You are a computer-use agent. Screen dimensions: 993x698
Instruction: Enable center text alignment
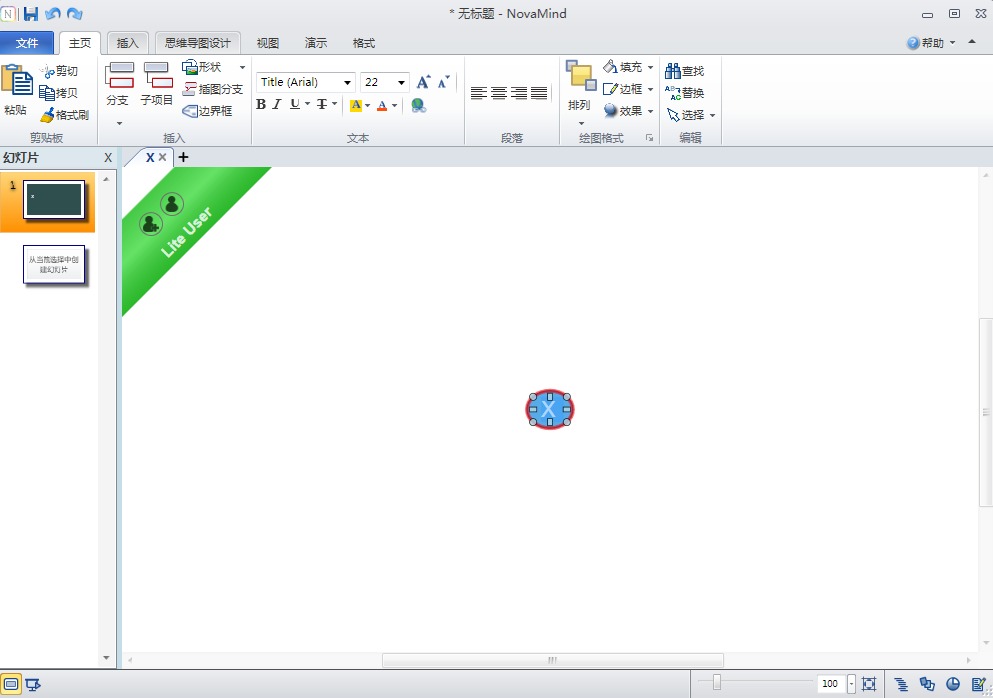pyautogui.click(x=499, y=93)
